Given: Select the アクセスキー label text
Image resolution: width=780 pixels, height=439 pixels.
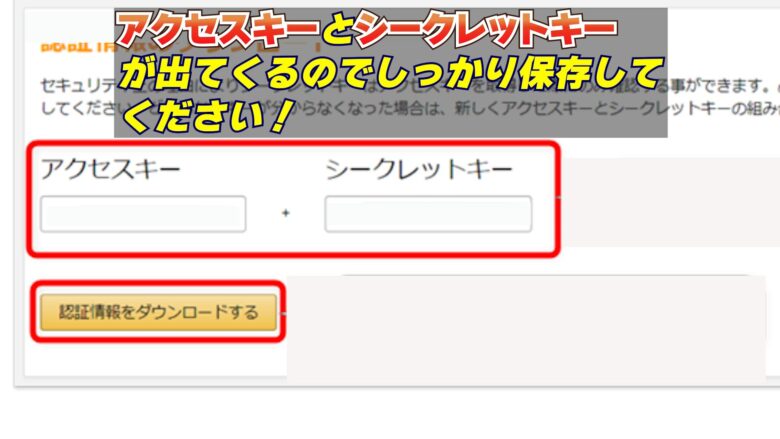Looking at the screenshot, I should click(x=110, y=169).
